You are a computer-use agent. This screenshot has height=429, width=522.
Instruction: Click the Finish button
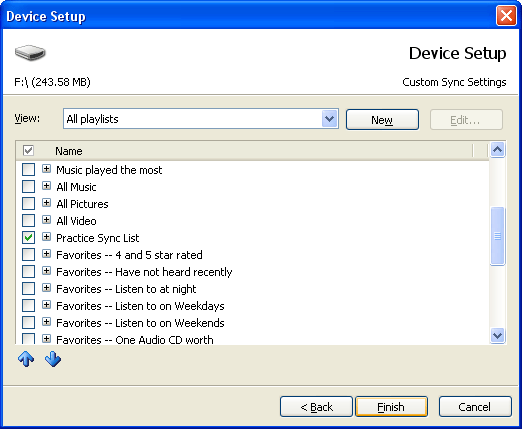point(391,407)
